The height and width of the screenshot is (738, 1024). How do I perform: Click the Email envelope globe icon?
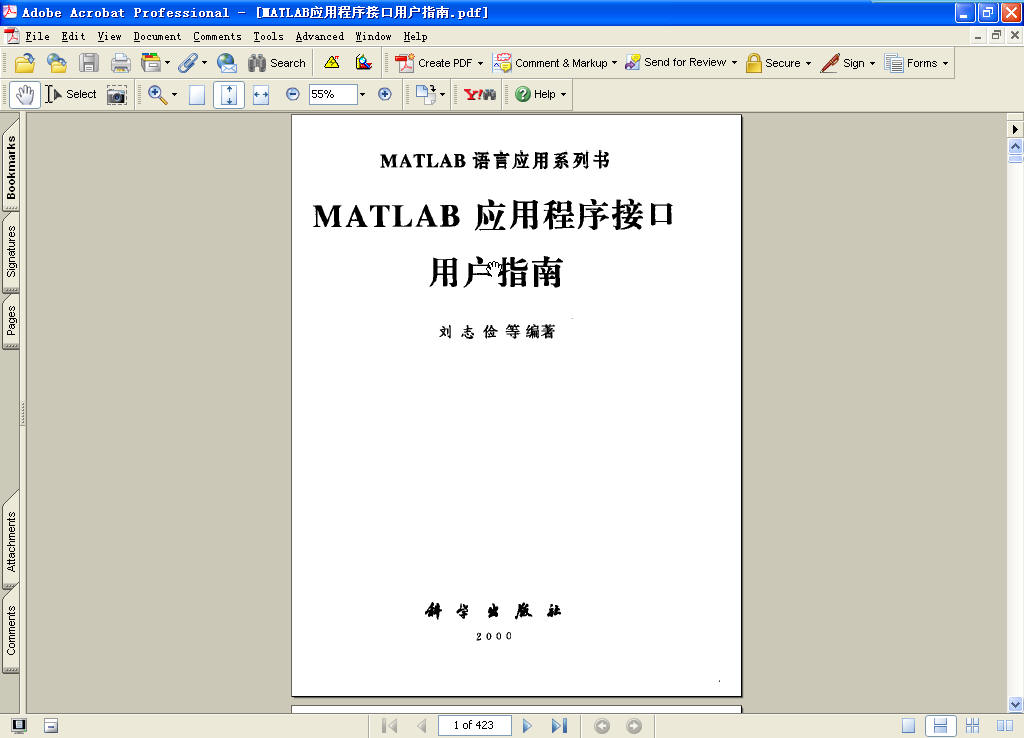(x=227, y=63)
